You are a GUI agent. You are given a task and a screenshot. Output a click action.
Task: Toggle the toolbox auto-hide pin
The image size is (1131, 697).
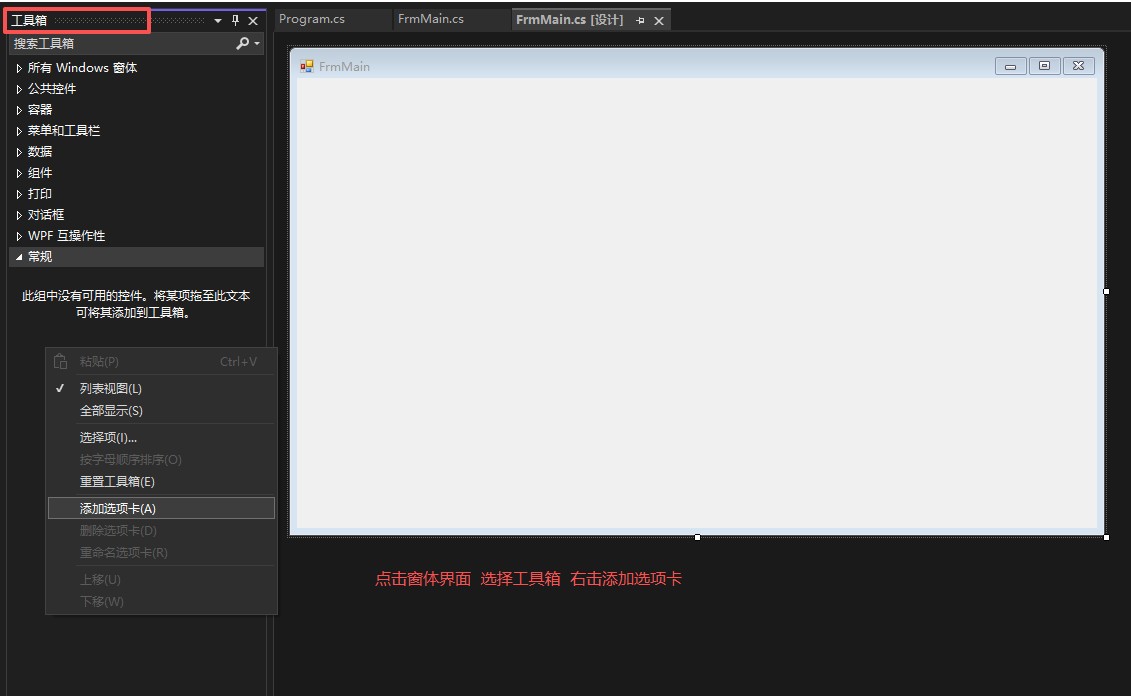235,21
